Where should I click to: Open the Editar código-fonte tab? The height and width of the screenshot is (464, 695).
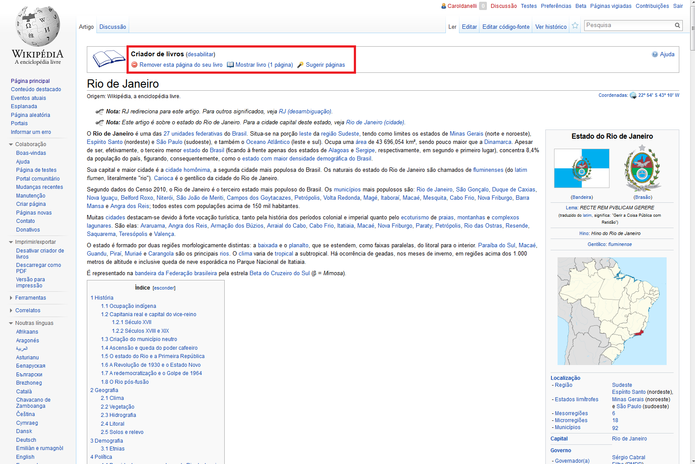click(x=506, y=27)
